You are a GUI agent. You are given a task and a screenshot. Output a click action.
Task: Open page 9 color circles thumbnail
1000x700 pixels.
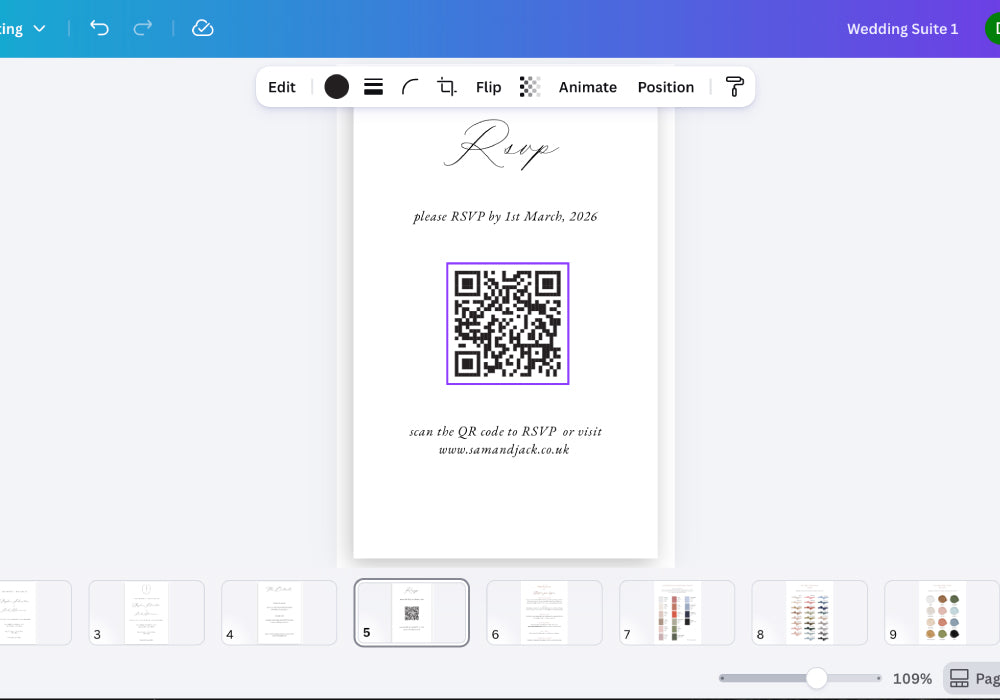click(943, 613)
